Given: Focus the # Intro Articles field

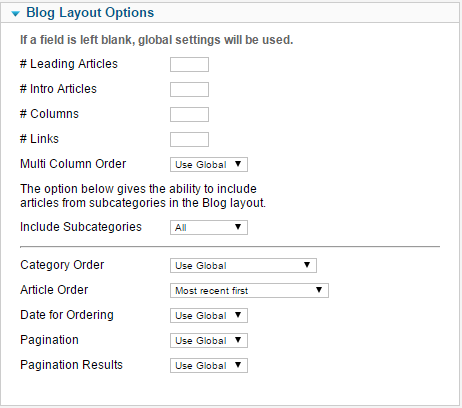Looking at the screenshot, I should pyautogui.click(x=189, y=89).
